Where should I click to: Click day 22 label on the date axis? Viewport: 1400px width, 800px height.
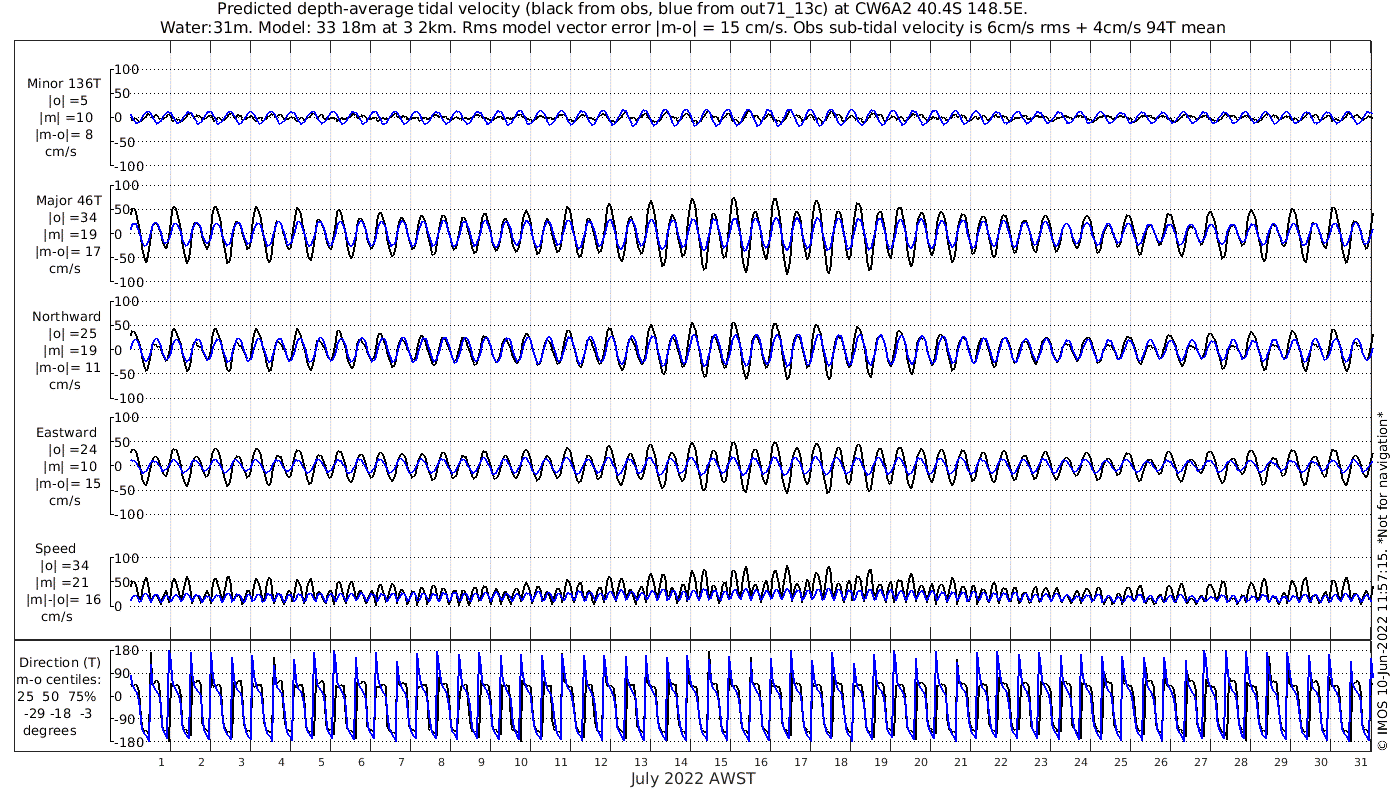pyautogui.click(x=1000, y=761)
